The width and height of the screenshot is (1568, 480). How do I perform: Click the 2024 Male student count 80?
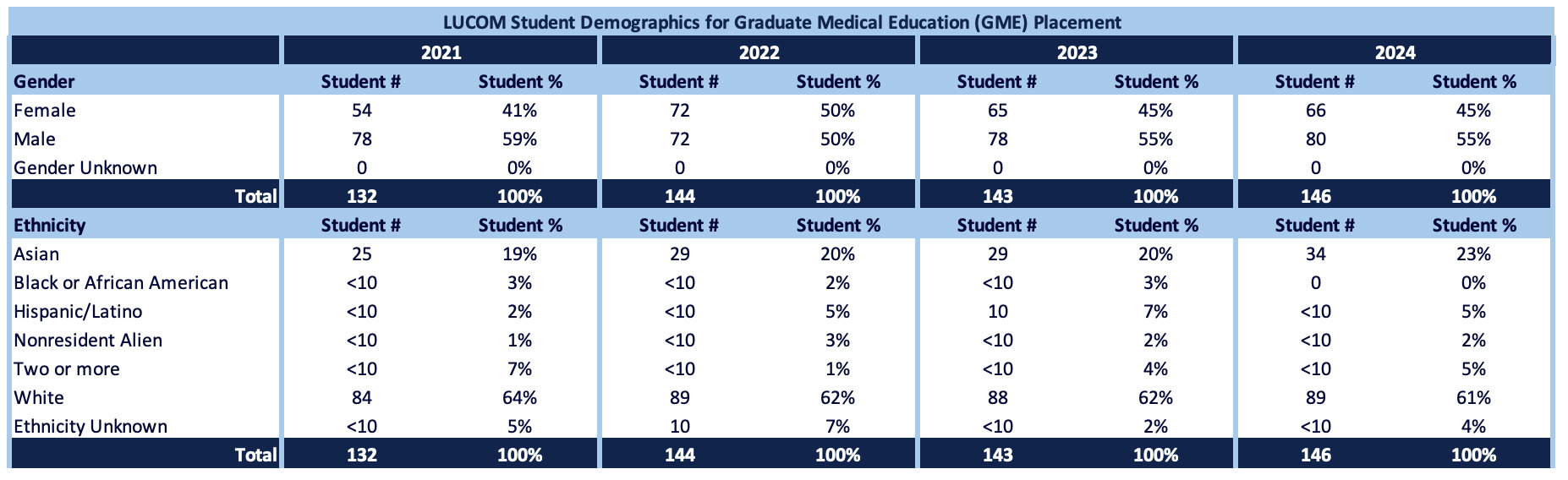[1315, 139]
